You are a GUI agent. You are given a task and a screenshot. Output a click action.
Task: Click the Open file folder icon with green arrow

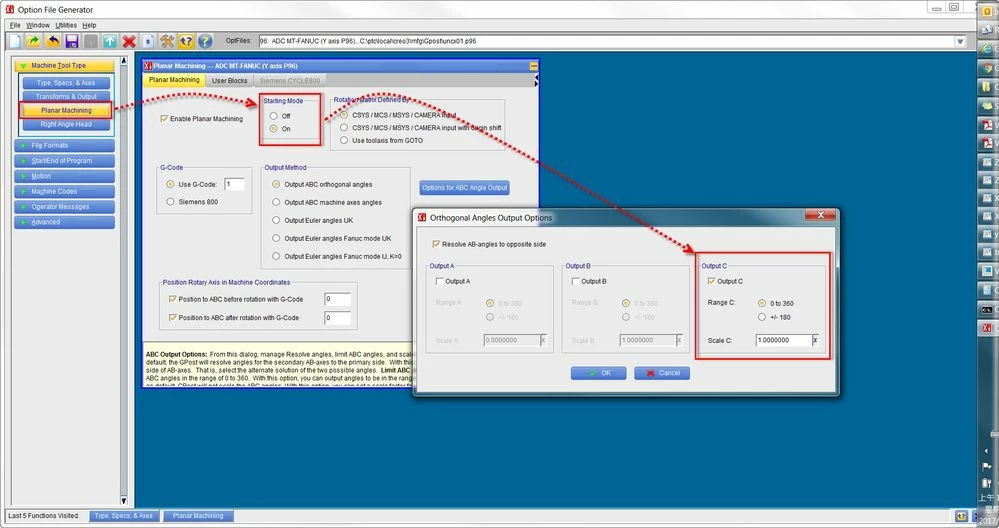click(34, 41)
